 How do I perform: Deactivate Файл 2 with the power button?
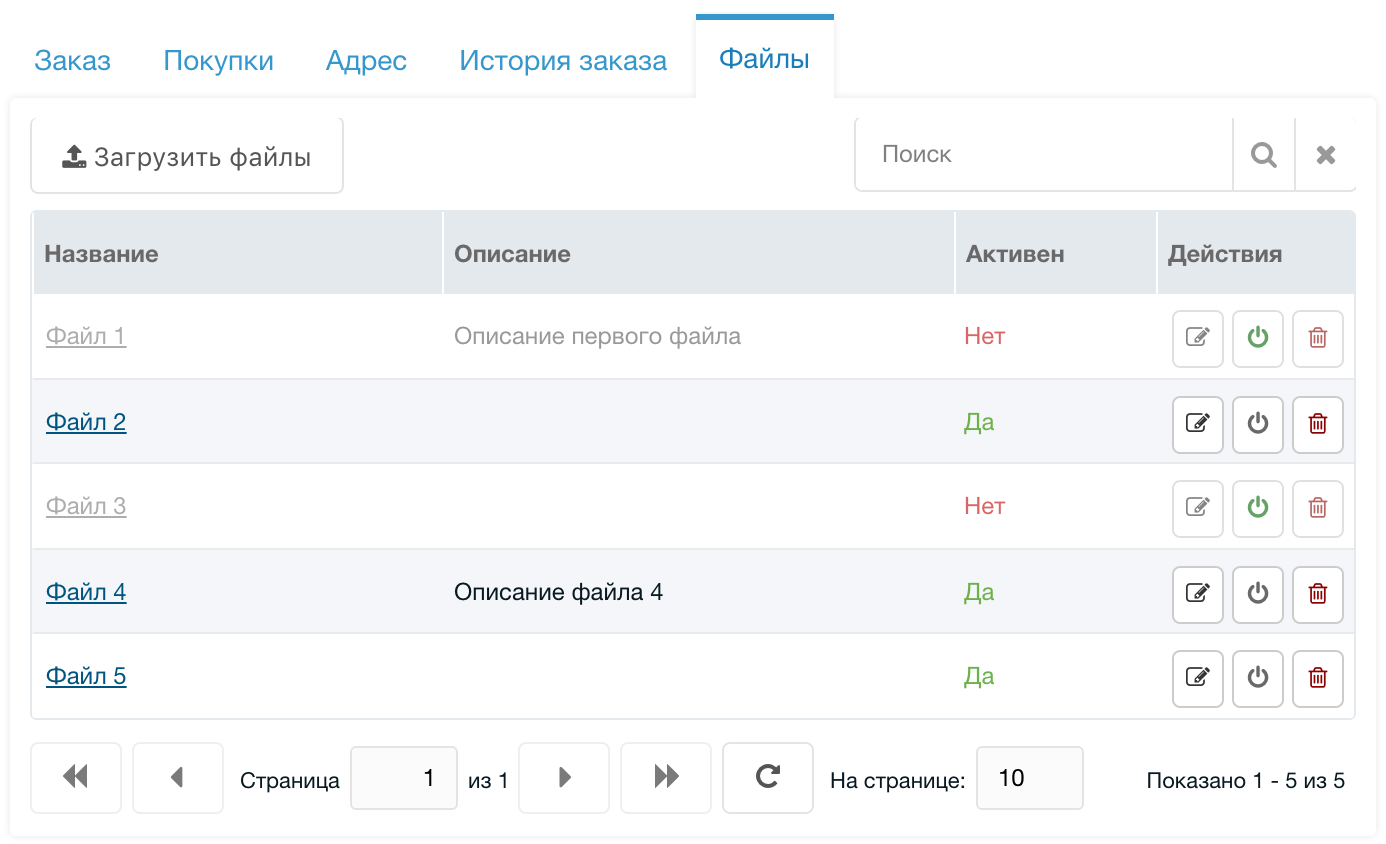pos(1257,423)
